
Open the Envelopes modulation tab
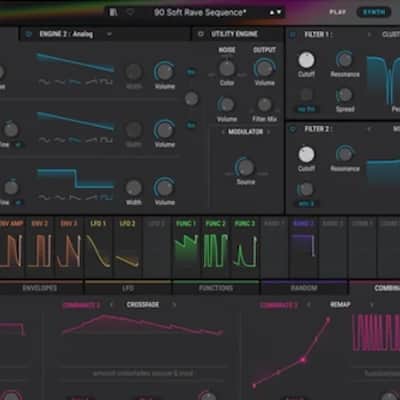click(39, 288)
